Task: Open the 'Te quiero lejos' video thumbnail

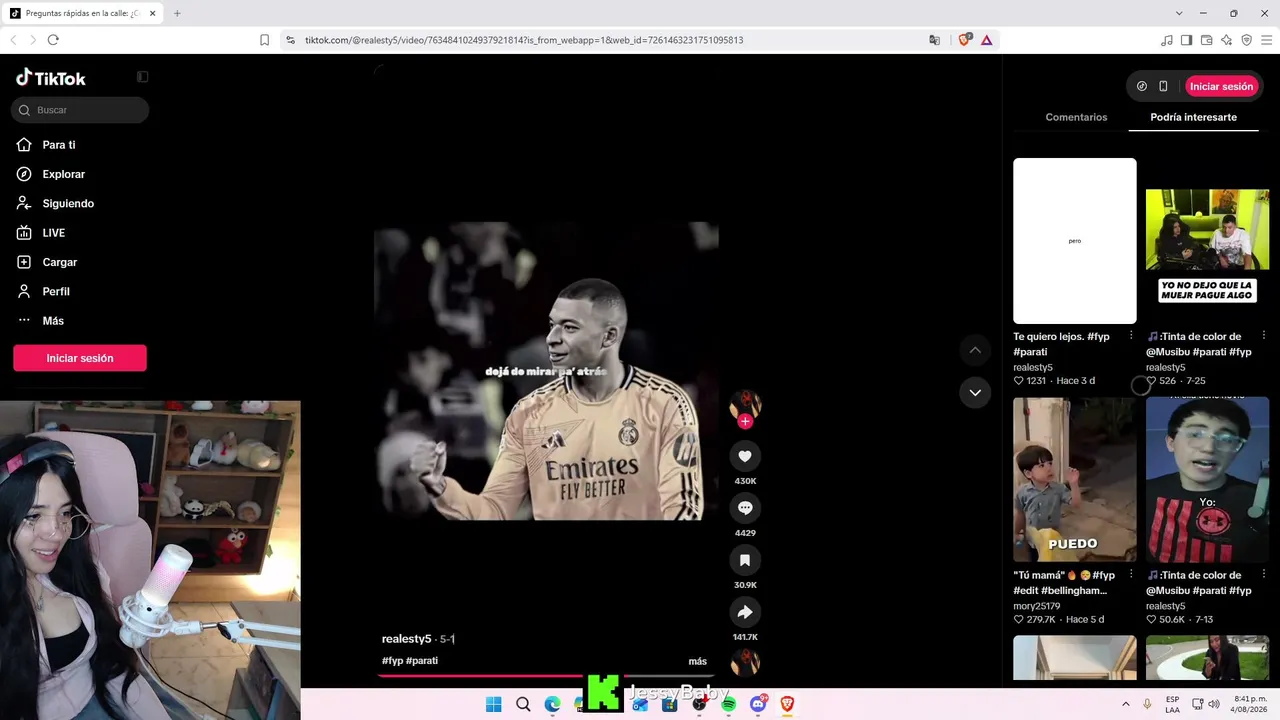Action: [1075, 241]
